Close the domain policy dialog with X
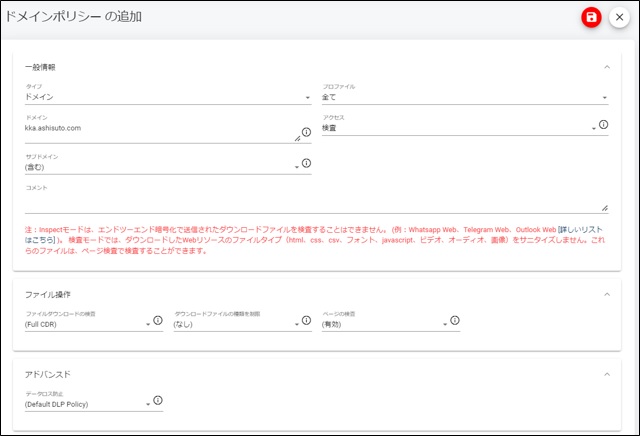The image size is (640, 436). [x=619, y=18]
